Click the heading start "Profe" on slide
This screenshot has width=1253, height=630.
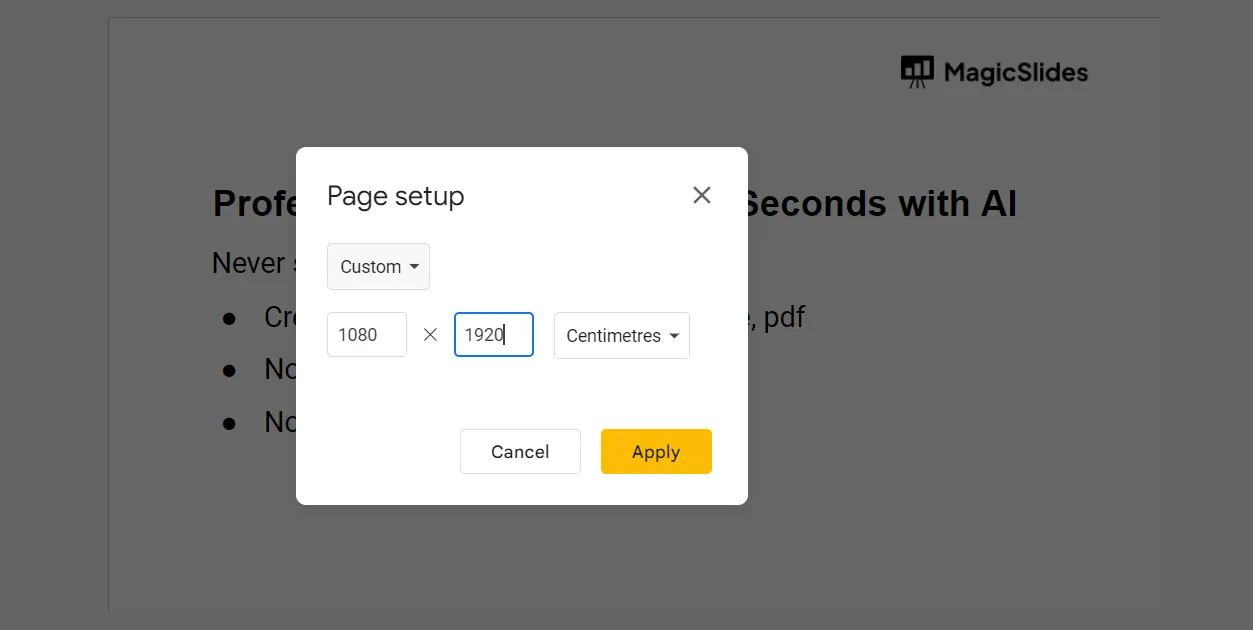[x=255, y=204]
